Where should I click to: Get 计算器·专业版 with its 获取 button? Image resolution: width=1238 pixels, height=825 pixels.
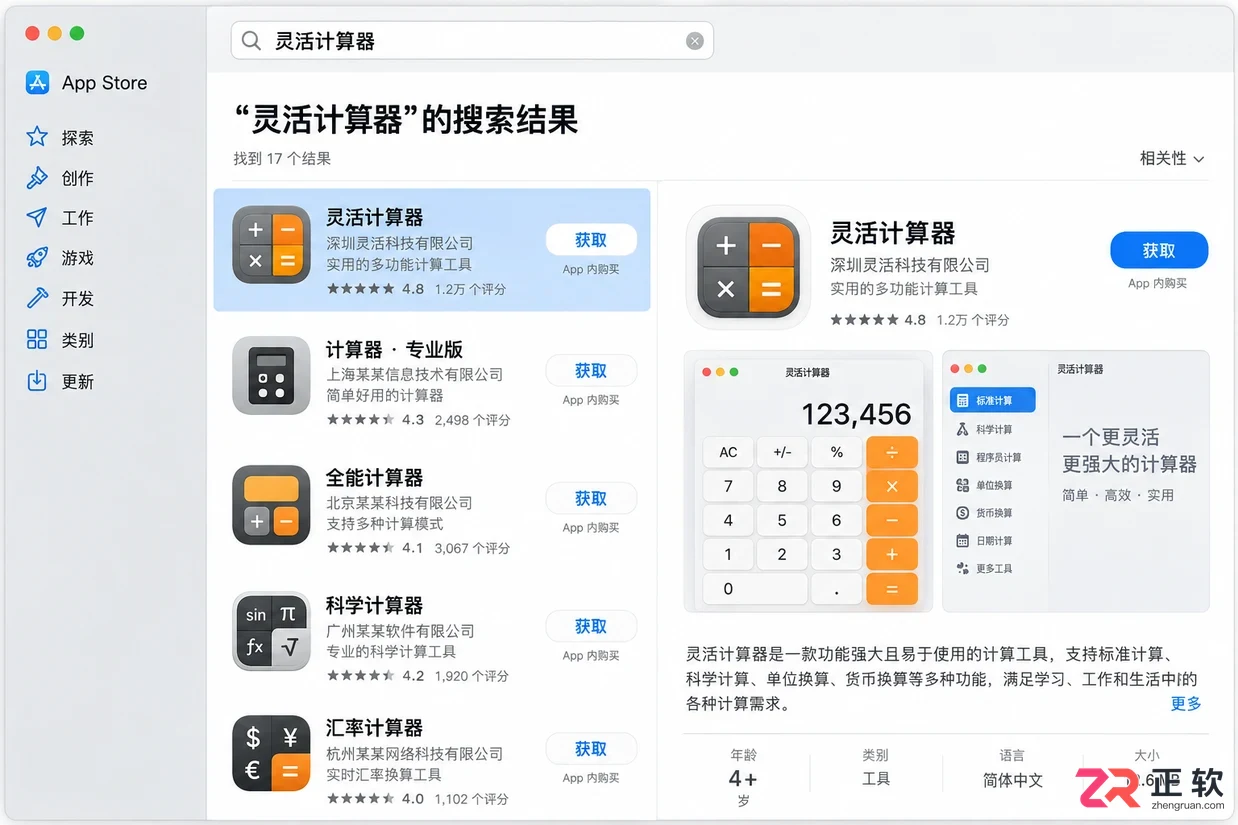coord(591,370)
